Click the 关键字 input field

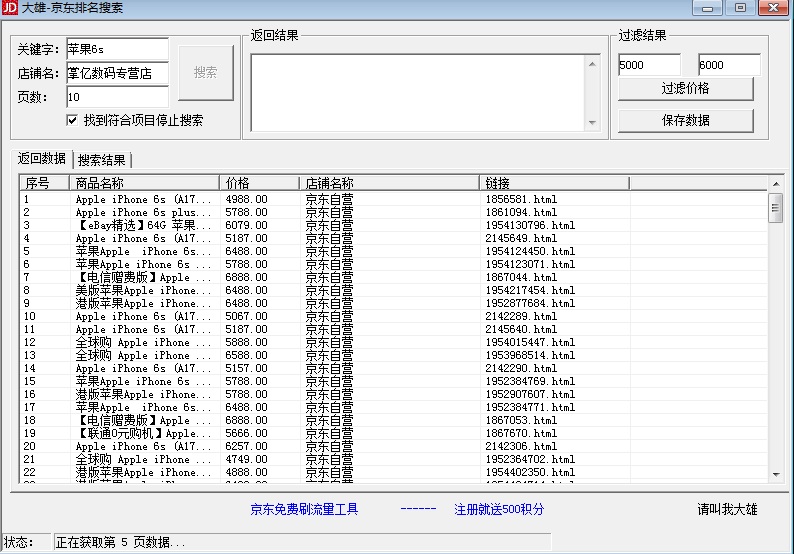[x=117, y=49]
